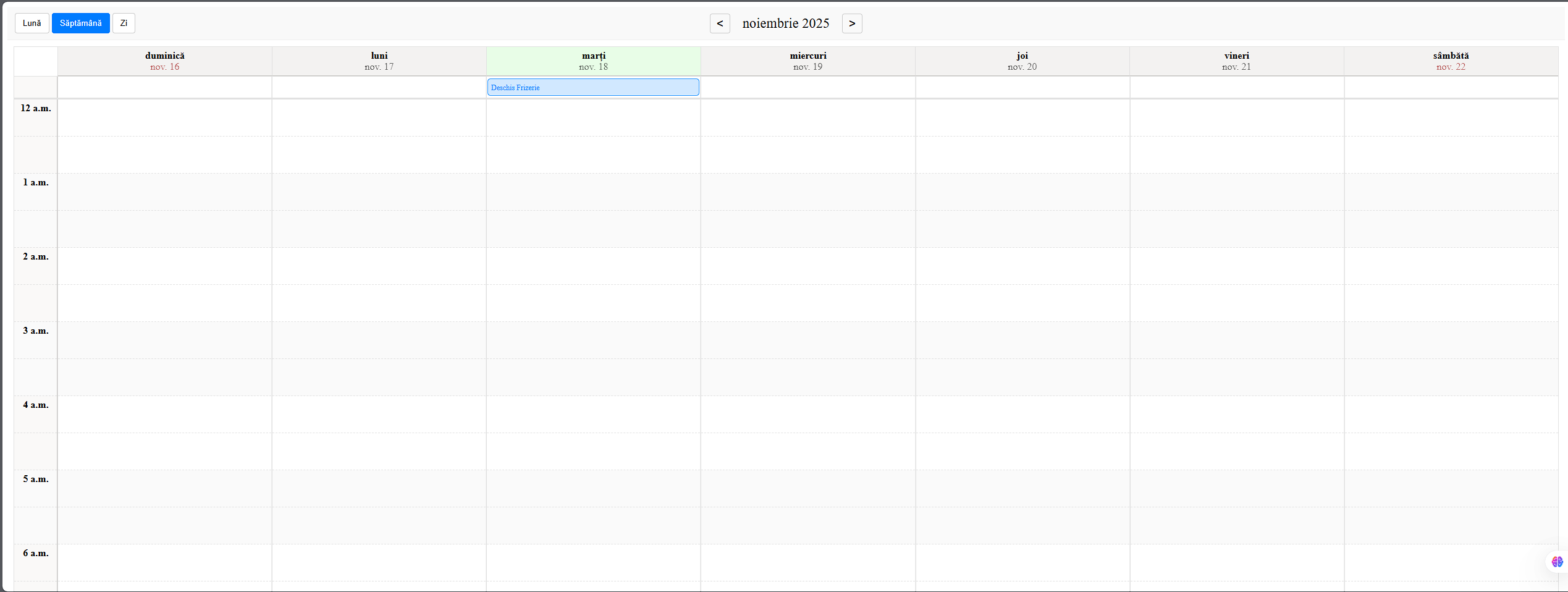The width and height of the screenshot is (1568, 592).
Task: Select the miercuri nov. 19 column header
Action: [807, 61]
